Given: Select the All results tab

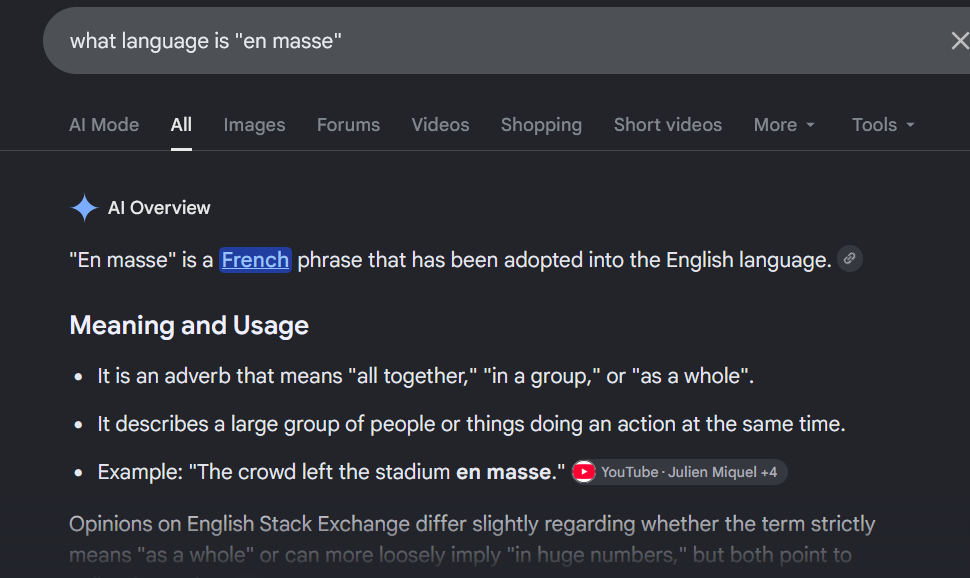Looking at the screenshot, I should (181, 124).
